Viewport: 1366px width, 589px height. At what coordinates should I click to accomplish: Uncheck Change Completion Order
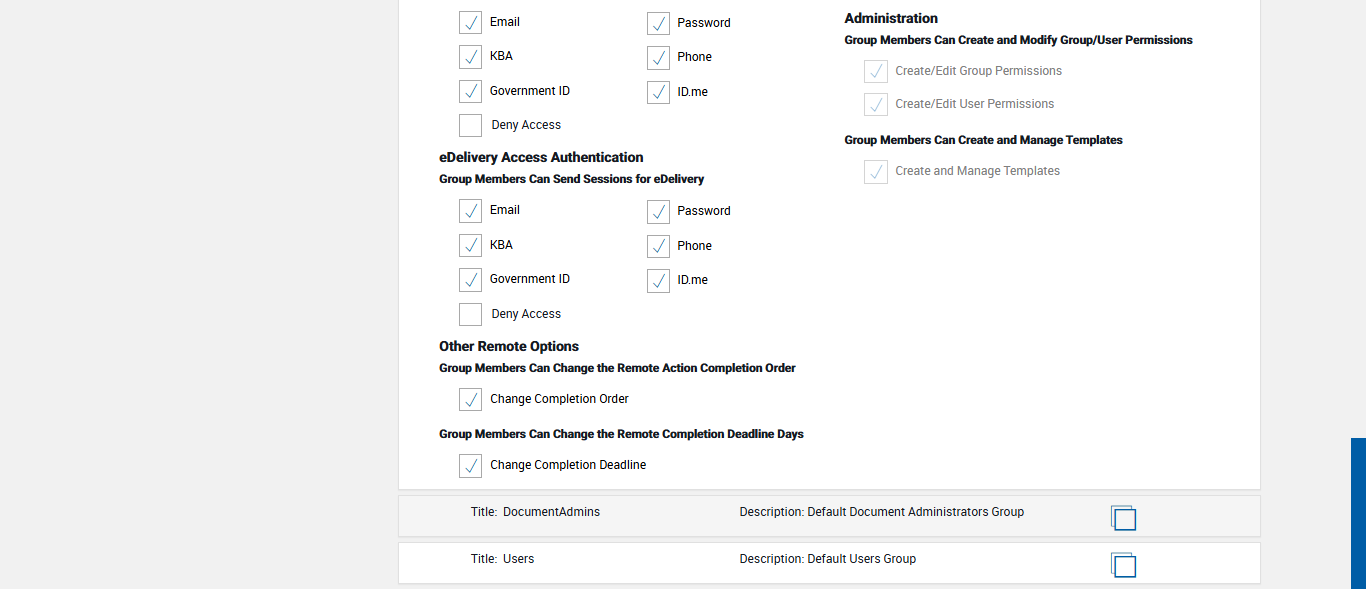click(470, 400)
